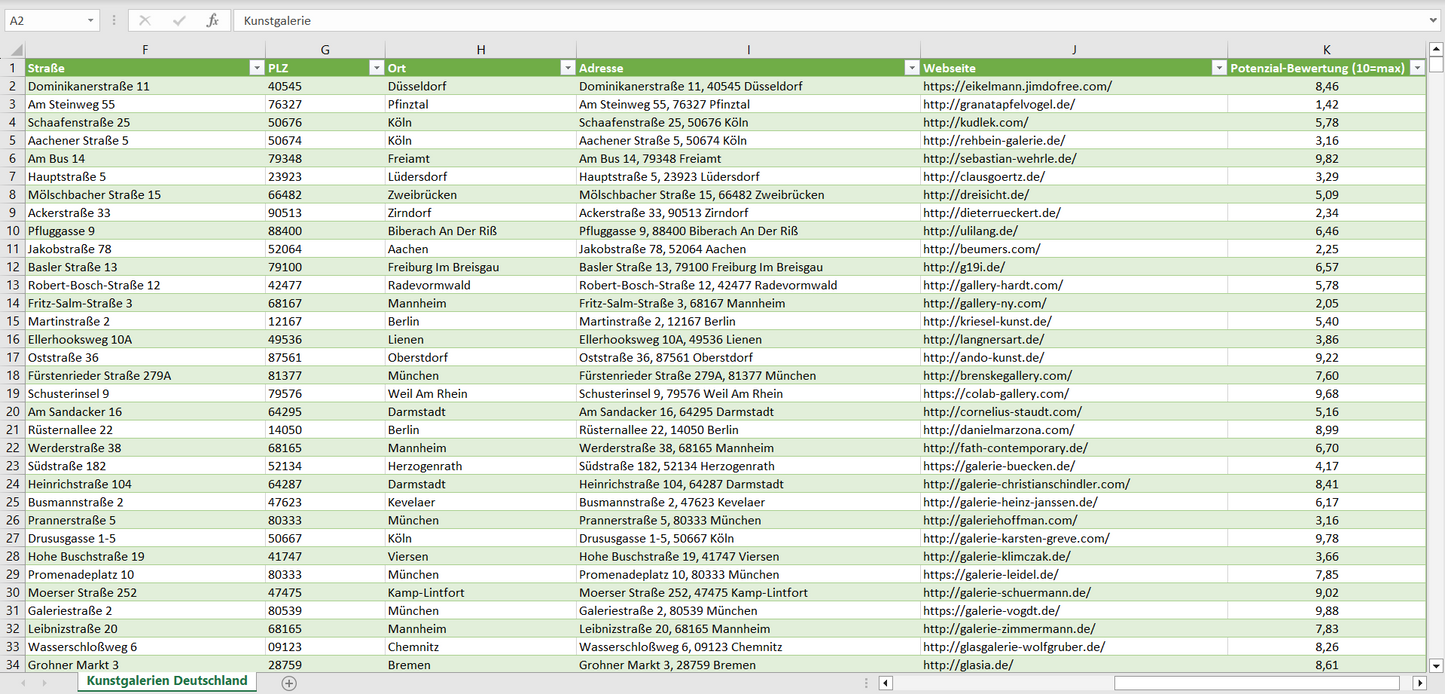This screenshot has width=1445, height=694.
Task: Click the Enter checkmark icon in formula bar
Action: [x=179, y=20]
